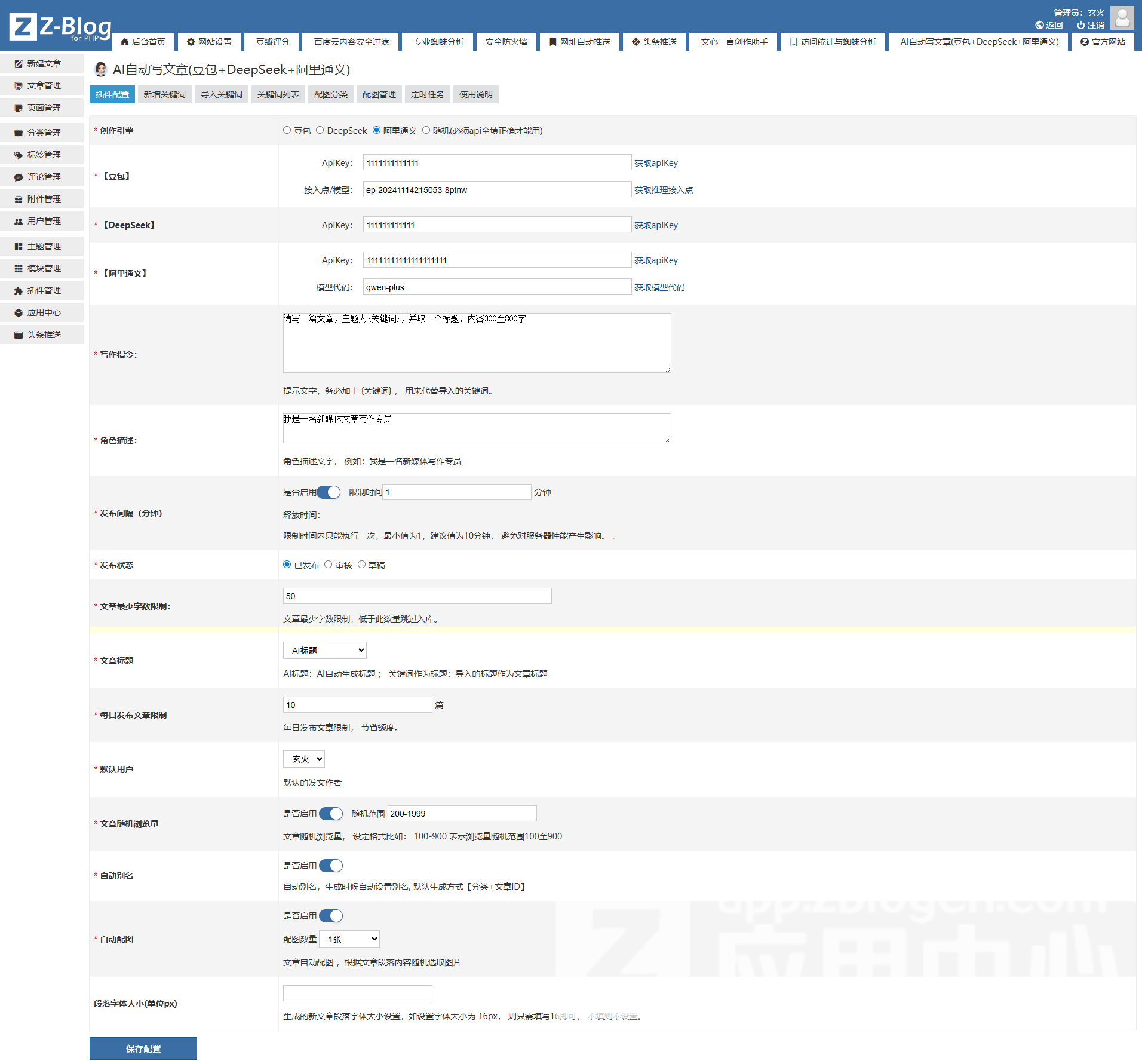This screenshot has height=1064, width=1142.
Task: Open the 关键词列表 tab
Action: click(x=278, y=94)
